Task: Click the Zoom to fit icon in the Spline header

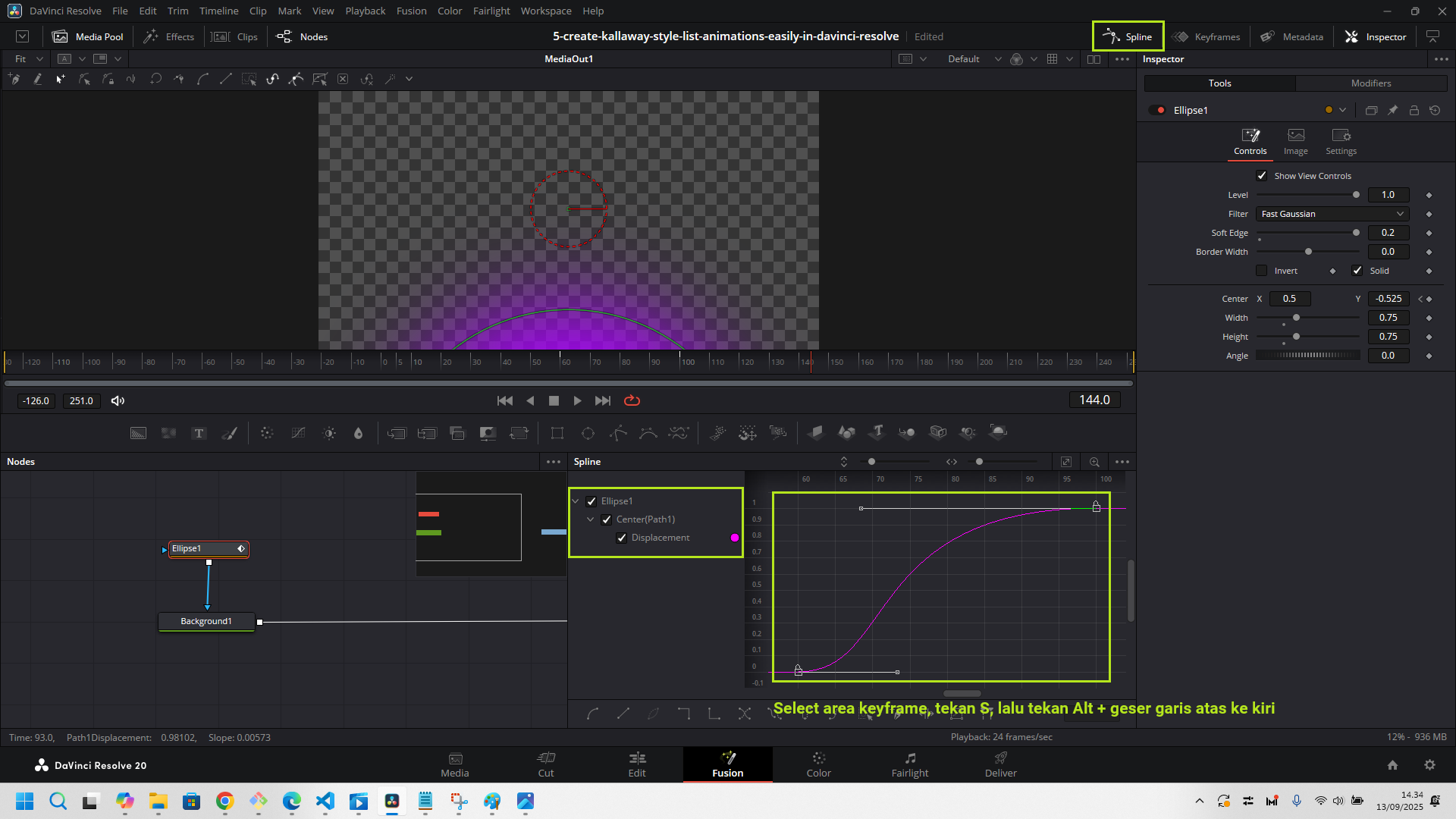Action: tap(1065, 462)
